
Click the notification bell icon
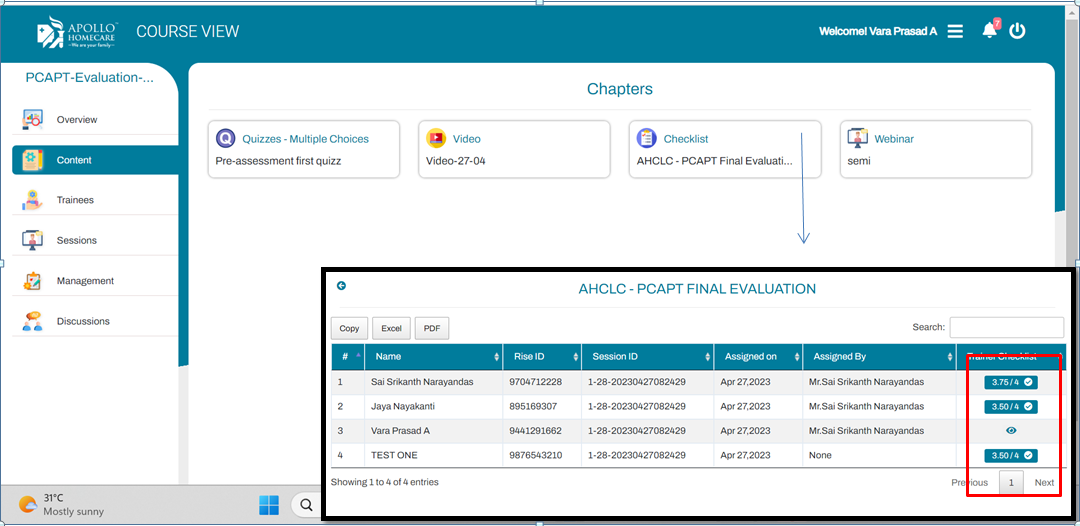pyautogui.click(x=990, y=30)
